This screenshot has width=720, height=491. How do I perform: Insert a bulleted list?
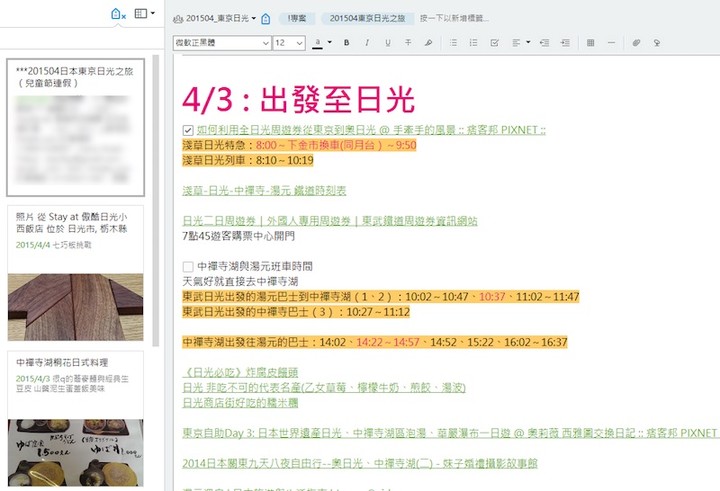(454, 43)
